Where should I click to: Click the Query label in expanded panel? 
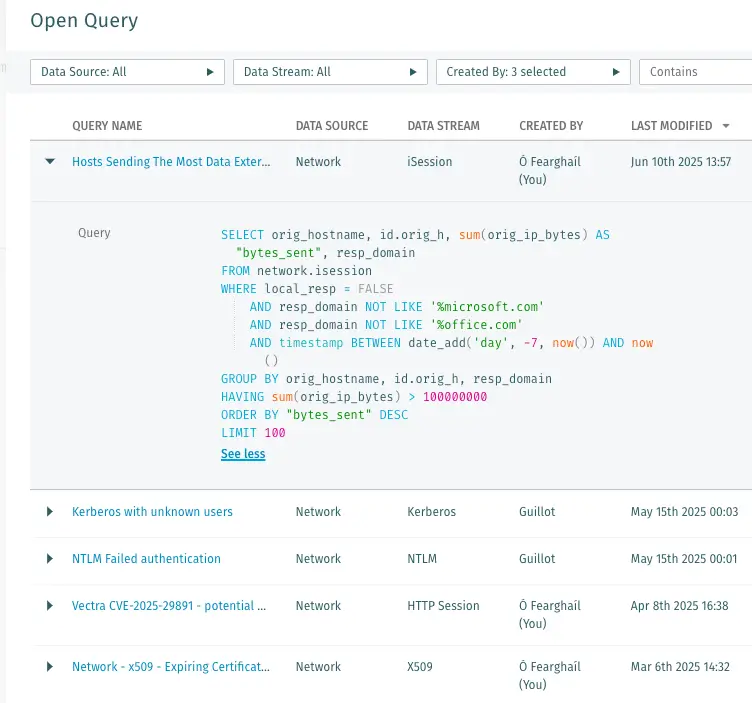point(94,233)
